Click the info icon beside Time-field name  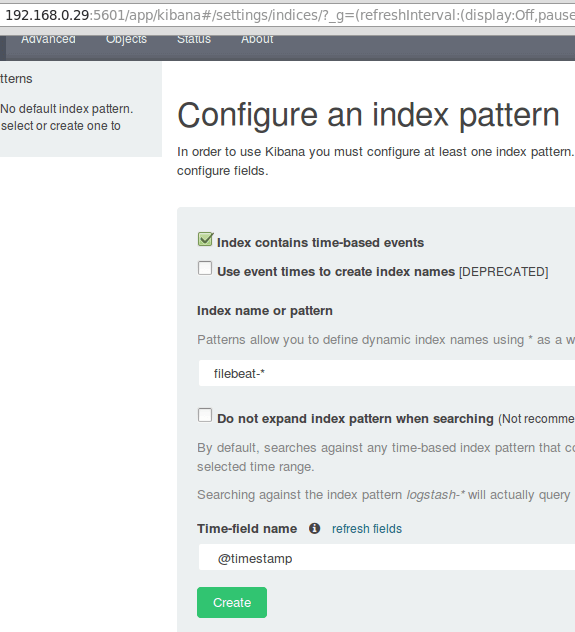[314, 528]
